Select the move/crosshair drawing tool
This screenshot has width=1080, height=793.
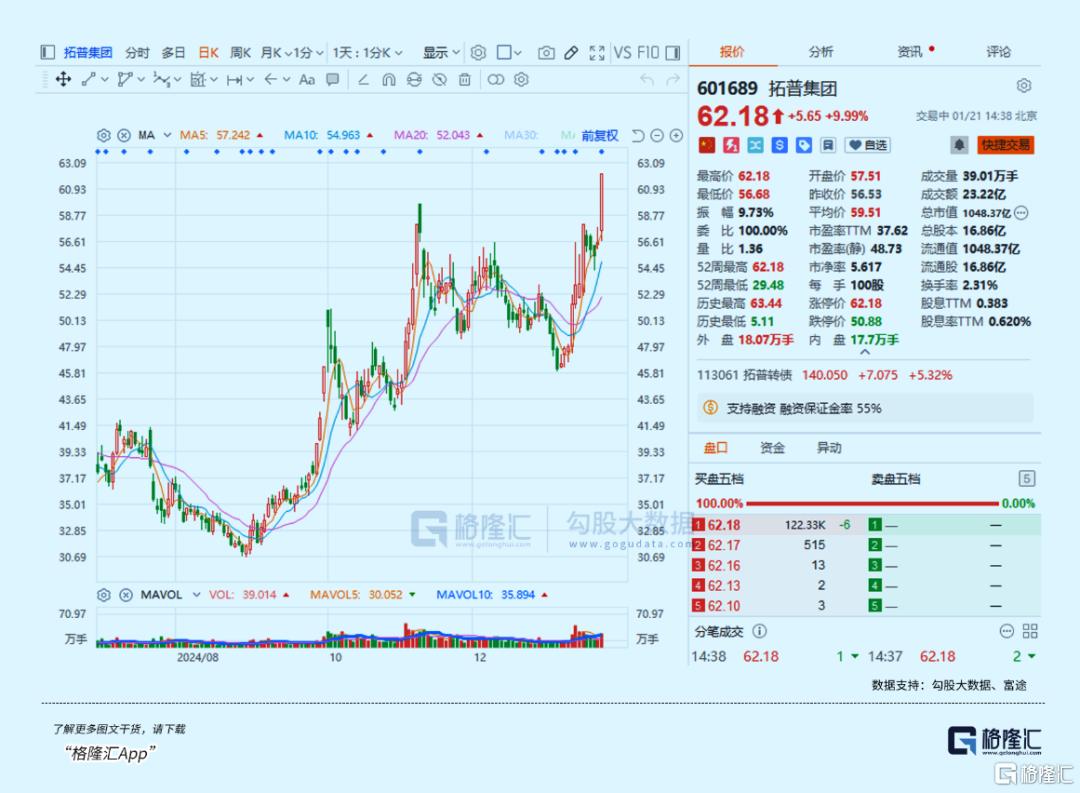pyautogui.click(x=63, y=80)
